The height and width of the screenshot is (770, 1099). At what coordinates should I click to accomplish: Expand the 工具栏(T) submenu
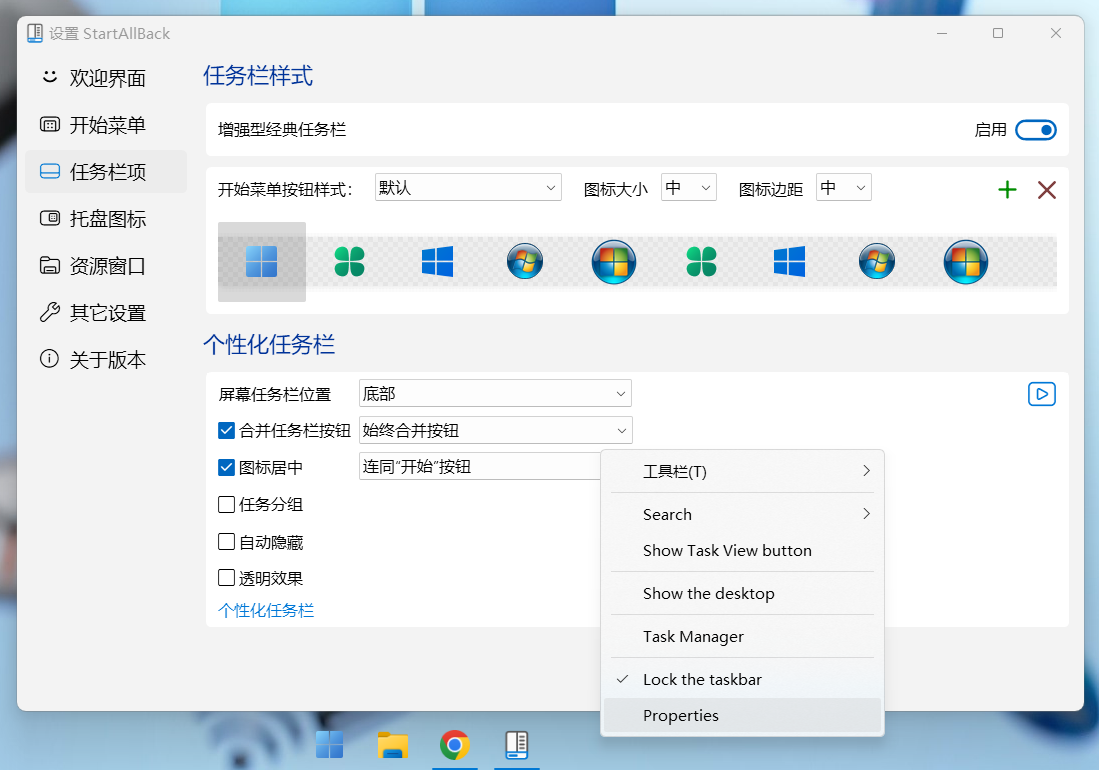(x=742, y=471)
